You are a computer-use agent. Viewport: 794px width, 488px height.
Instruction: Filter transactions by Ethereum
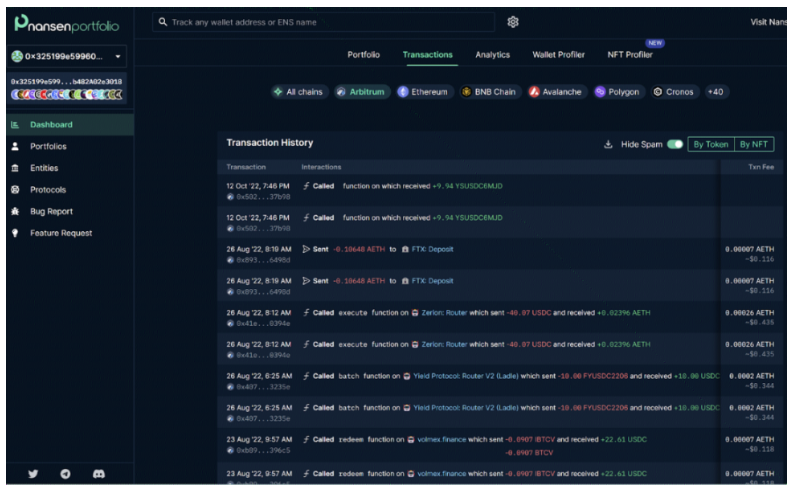click(x=424, y=92)
